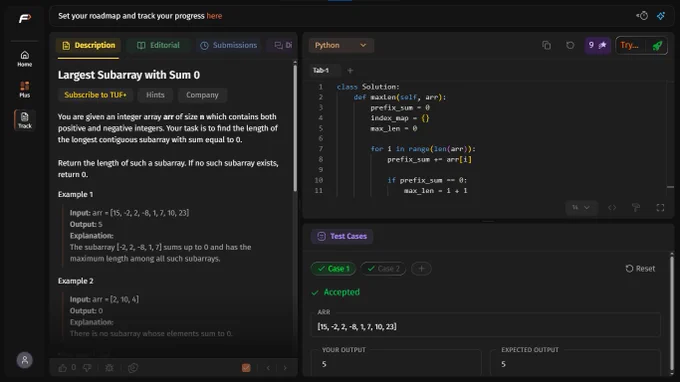Open the Track sidebar icon

tap(25, 120)
